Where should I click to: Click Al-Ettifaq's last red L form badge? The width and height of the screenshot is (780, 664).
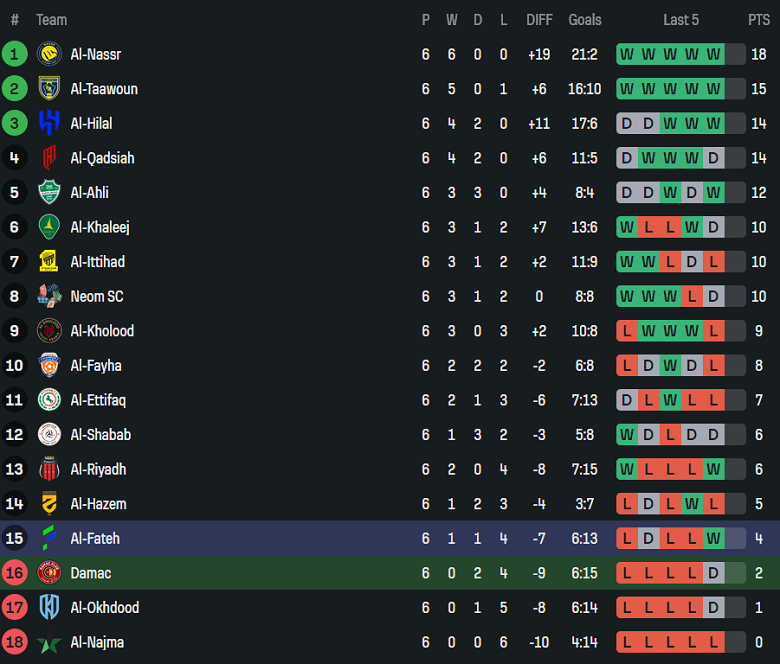coord(713,400)
